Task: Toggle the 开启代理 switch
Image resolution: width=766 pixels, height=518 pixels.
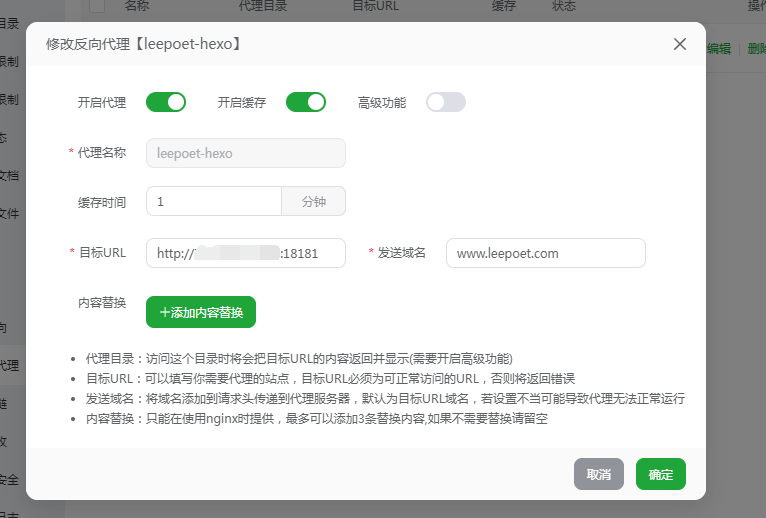Action: [166, 102]
